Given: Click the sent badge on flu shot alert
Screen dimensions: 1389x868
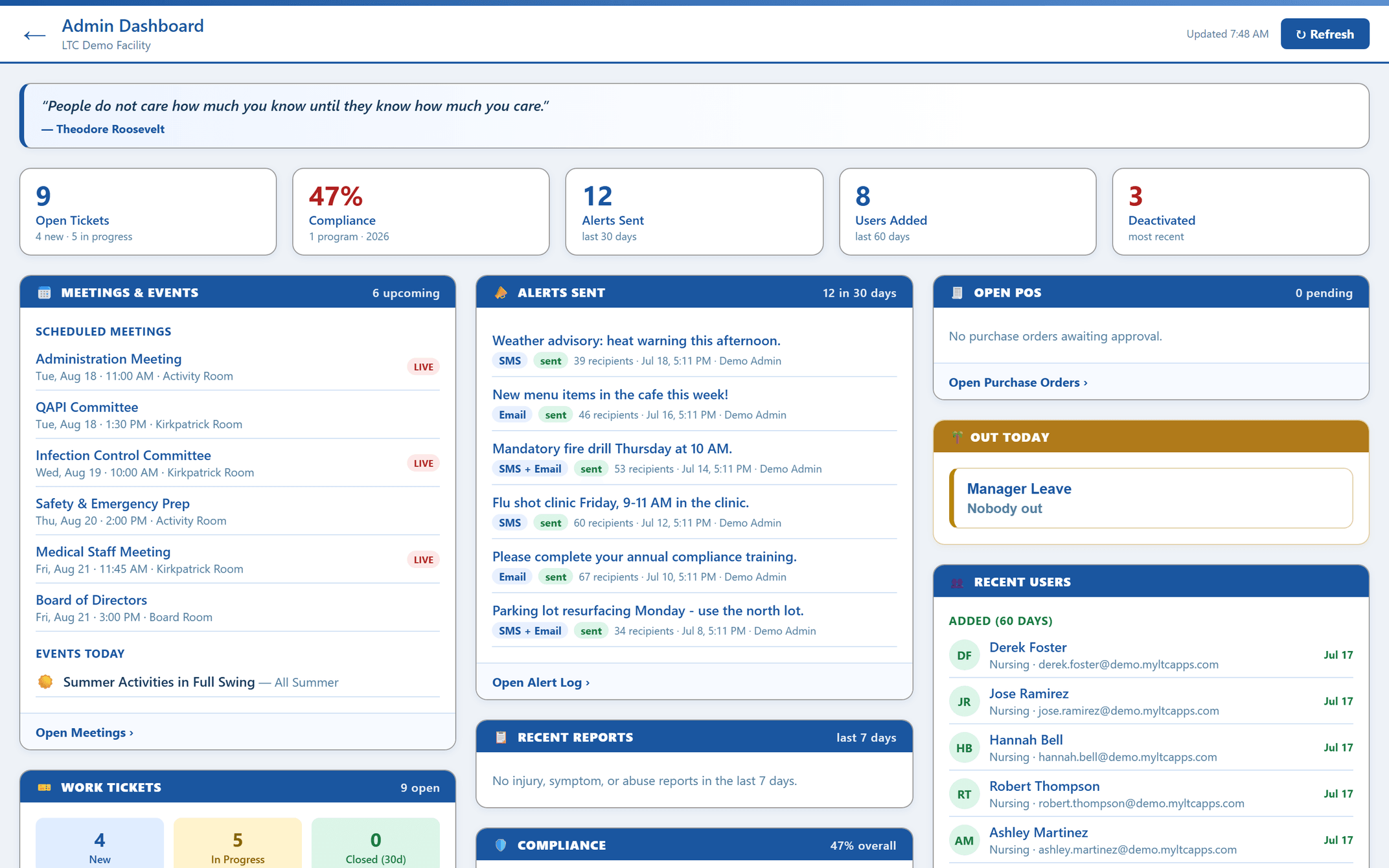Looking at the screenshot, I should point(551,523).
